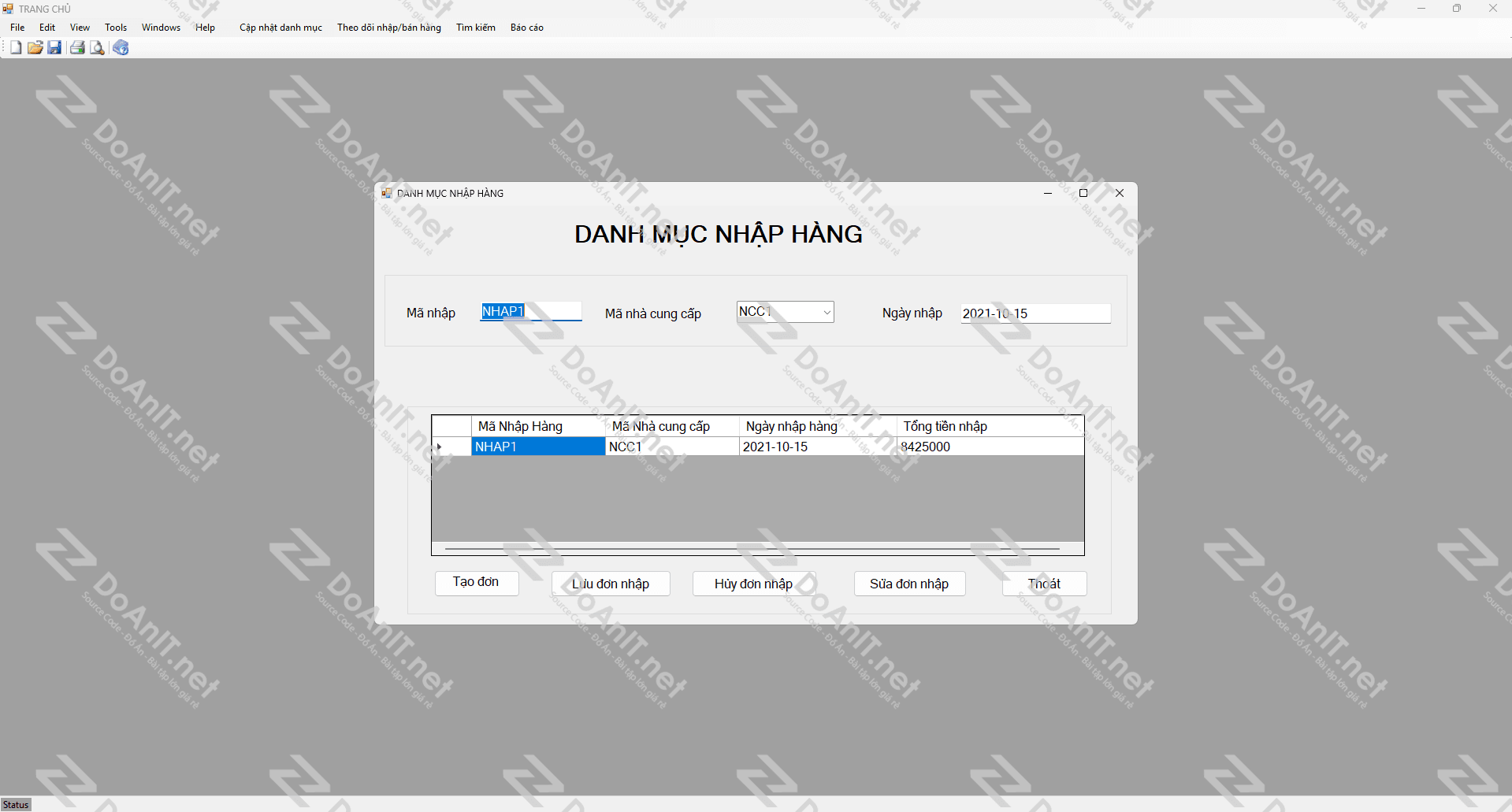The height and width of the screenshot is (812, 1512).
Task: Click the New document toolbar icon
Action: click(x=16, y=48)
